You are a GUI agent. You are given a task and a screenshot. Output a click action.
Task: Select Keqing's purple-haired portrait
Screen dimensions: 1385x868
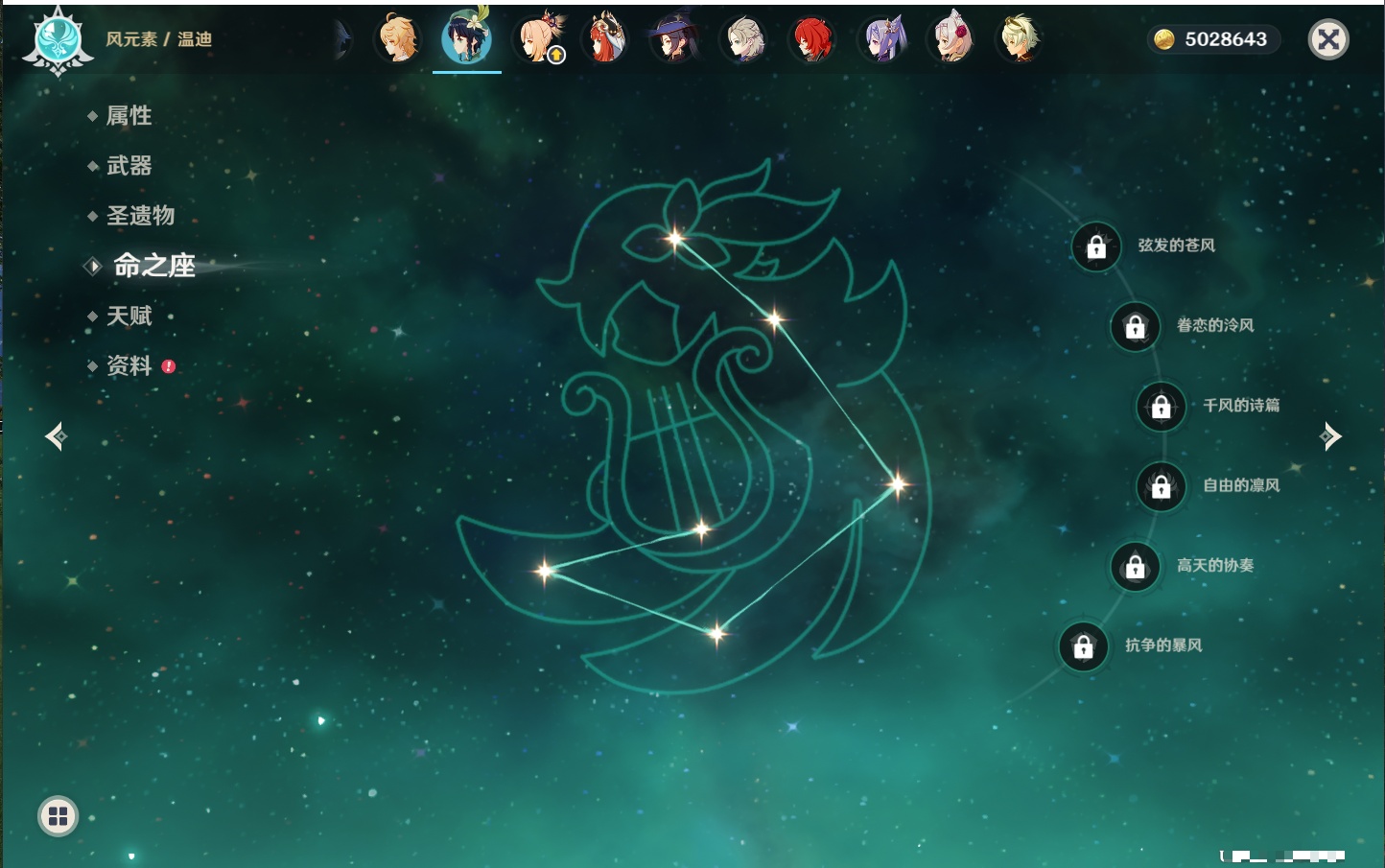point(883,39)
